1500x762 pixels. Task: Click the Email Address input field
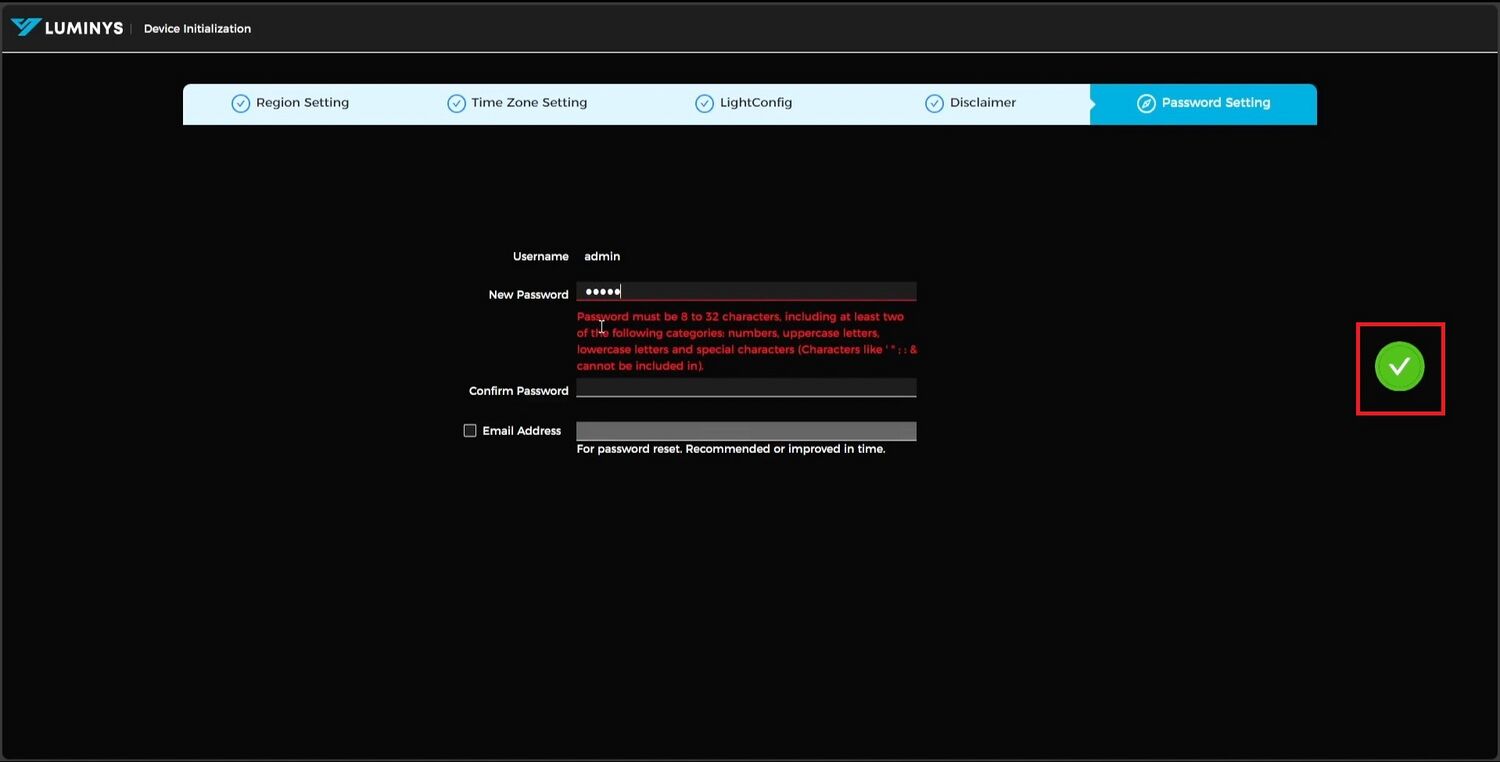coord(746,430)
